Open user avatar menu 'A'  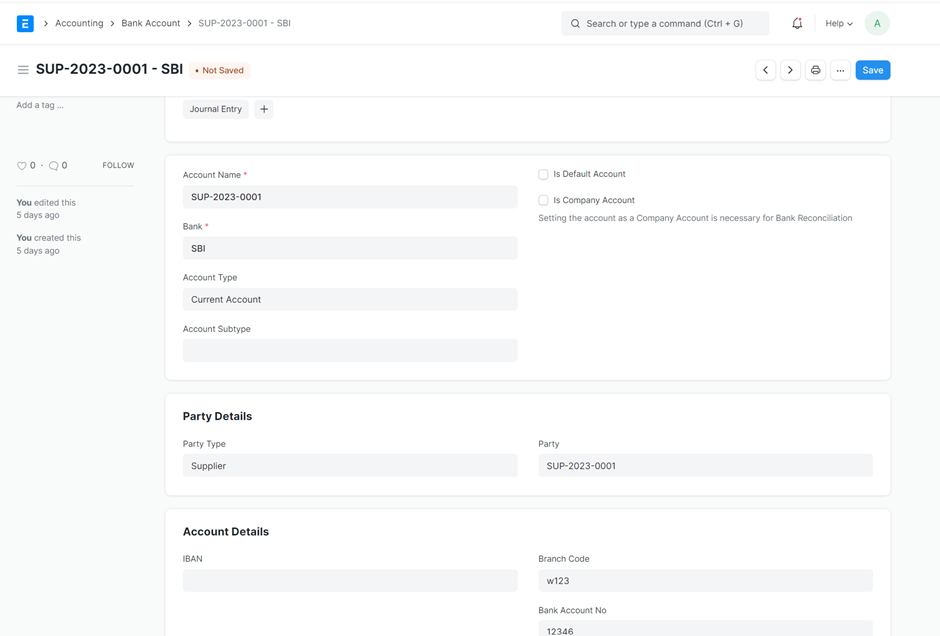point(876,23)
